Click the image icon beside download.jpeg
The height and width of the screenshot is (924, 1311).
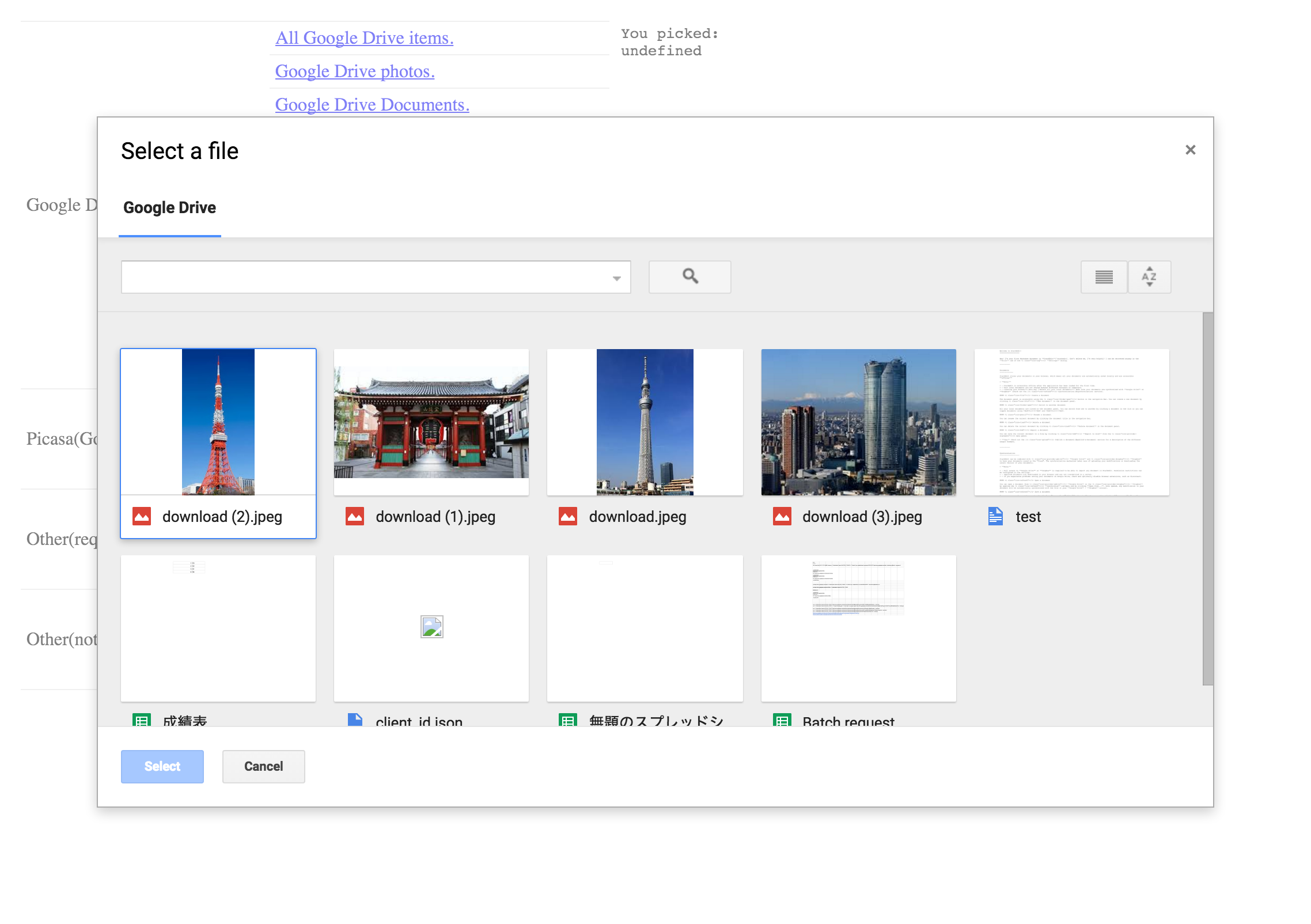coord(569,516)
